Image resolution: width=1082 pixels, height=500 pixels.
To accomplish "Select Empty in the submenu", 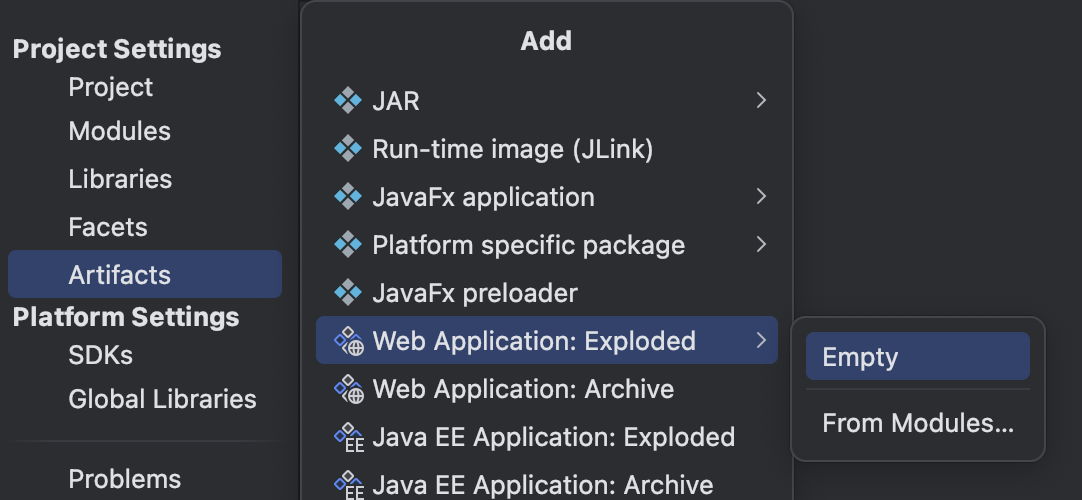I will [918, 356].
